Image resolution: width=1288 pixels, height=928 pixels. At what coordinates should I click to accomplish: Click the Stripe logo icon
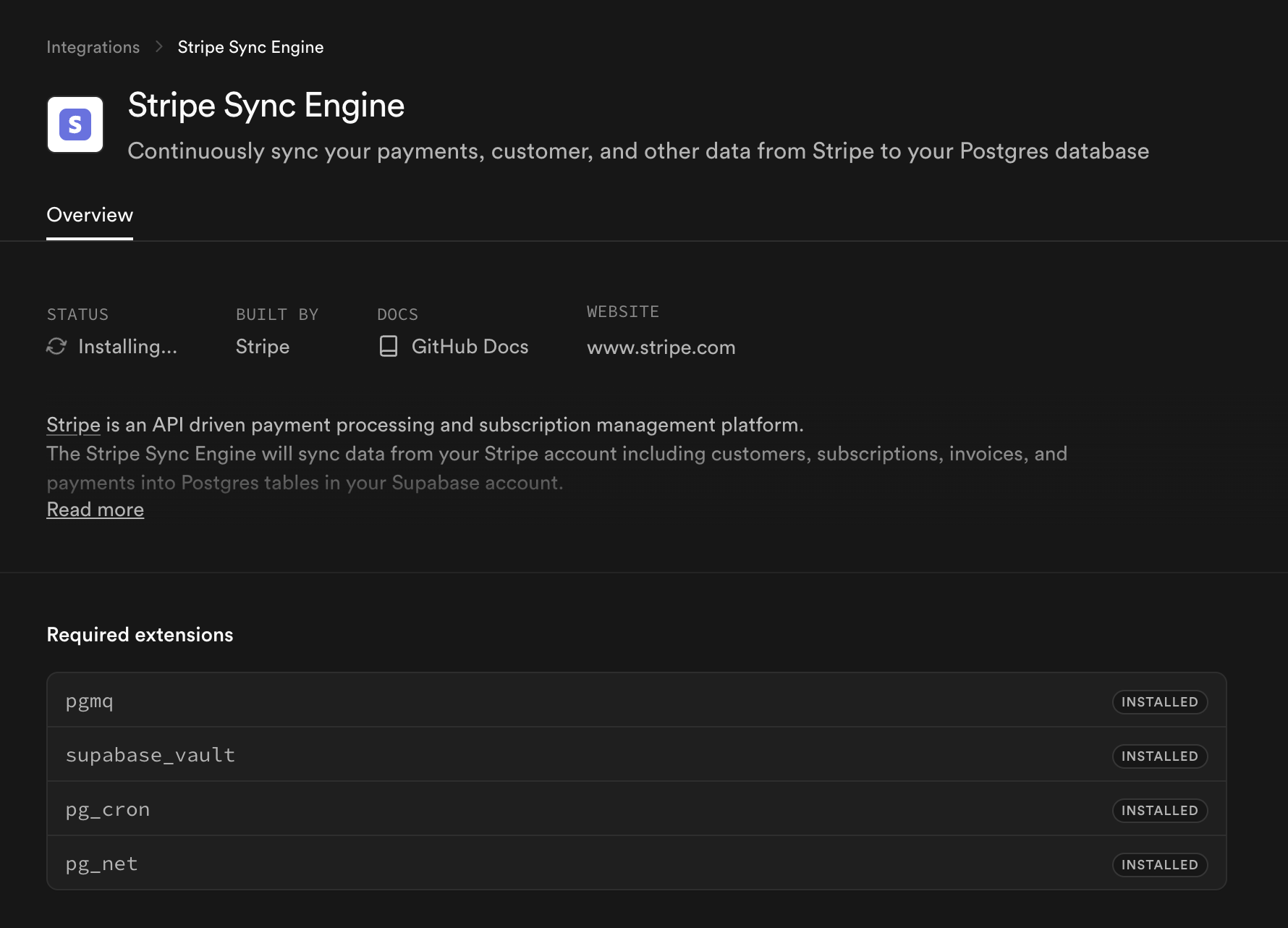tap(75, 125)
